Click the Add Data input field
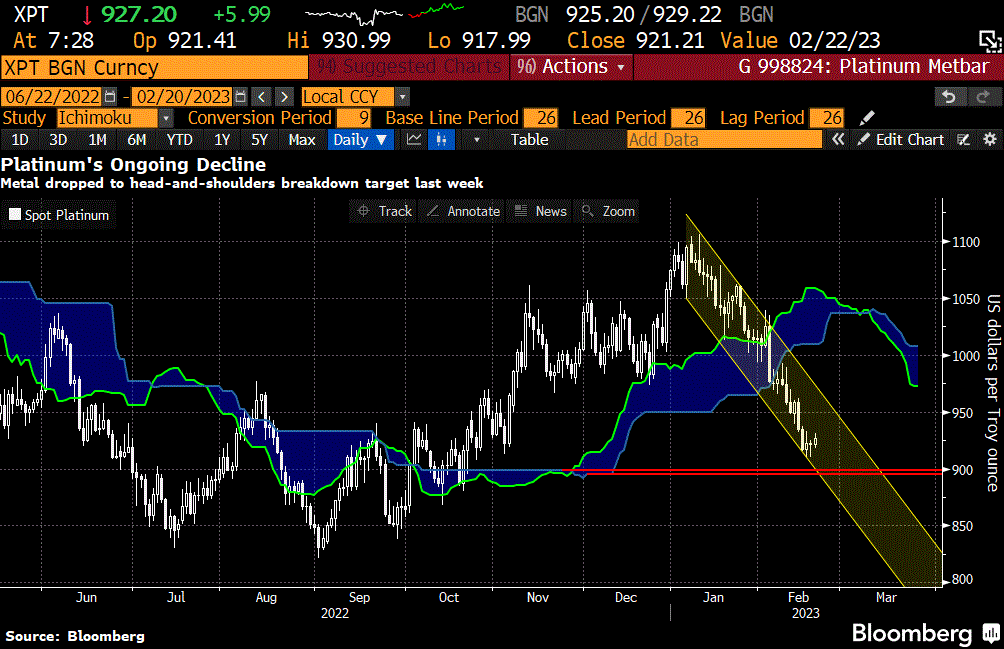1004x649 pixels. [x=724, y=140]
